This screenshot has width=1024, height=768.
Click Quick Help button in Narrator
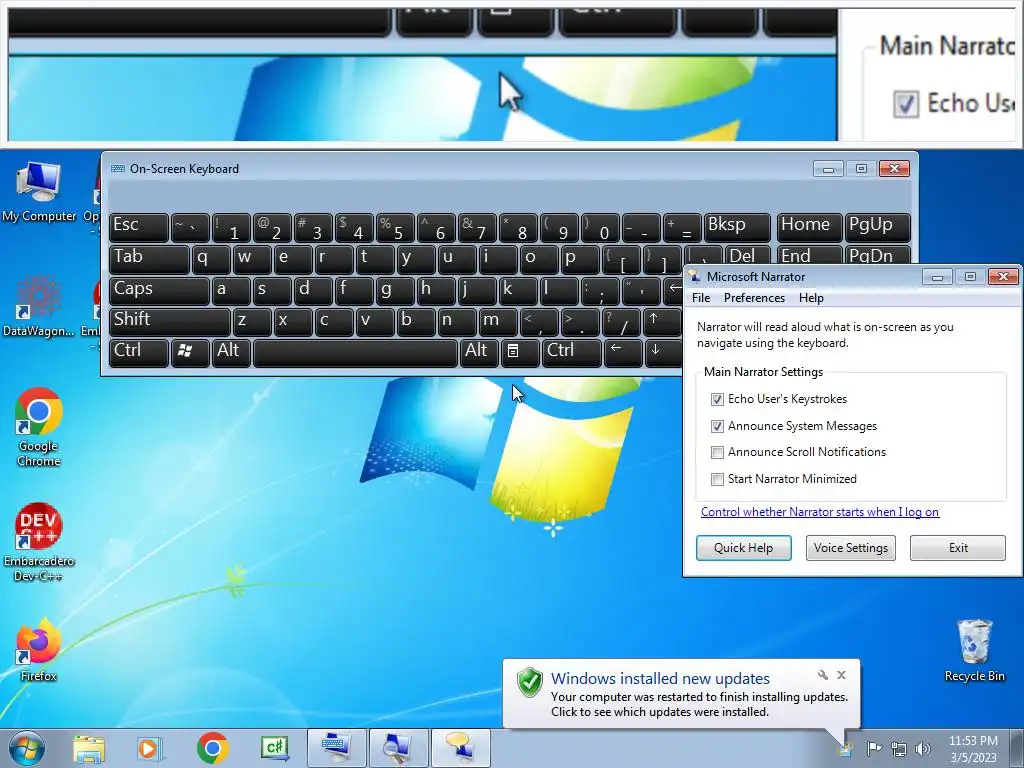pos(743,548)
